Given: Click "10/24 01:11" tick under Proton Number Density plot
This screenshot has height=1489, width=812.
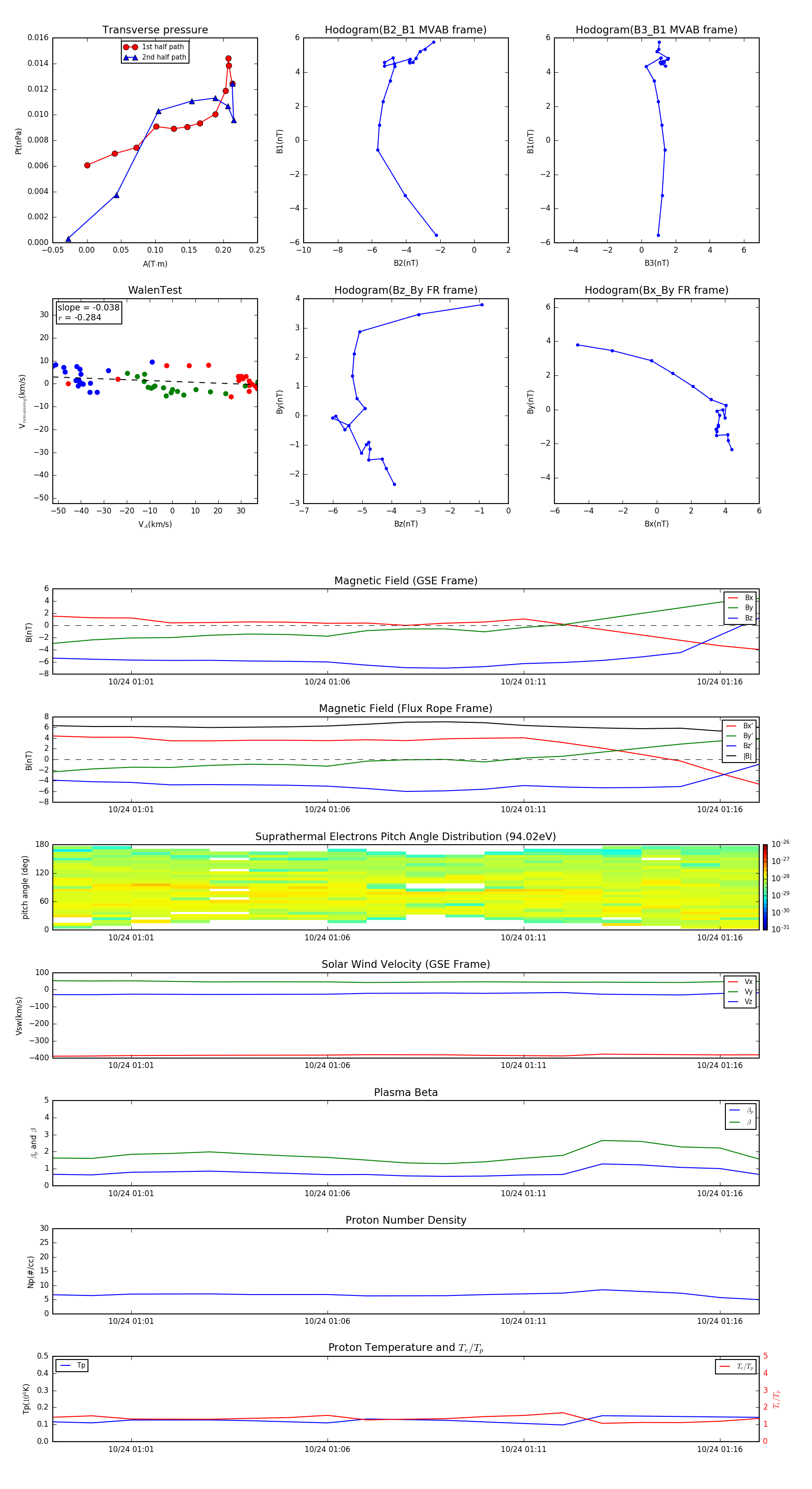Looking at the screenshot, I should [524, 1321].
